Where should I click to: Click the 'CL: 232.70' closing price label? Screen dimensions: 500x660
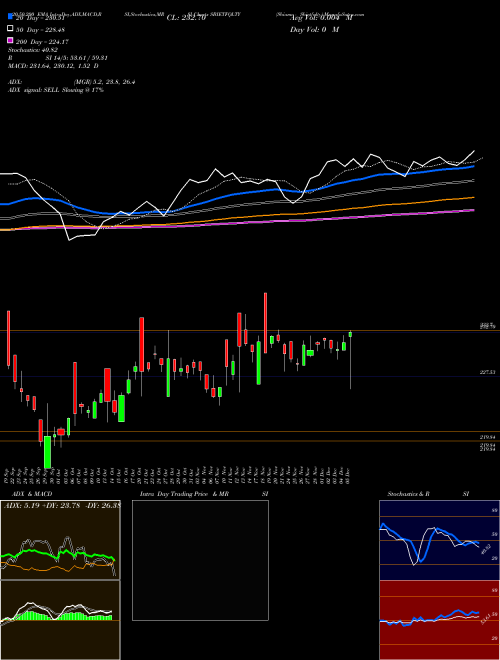pos(186,18)
